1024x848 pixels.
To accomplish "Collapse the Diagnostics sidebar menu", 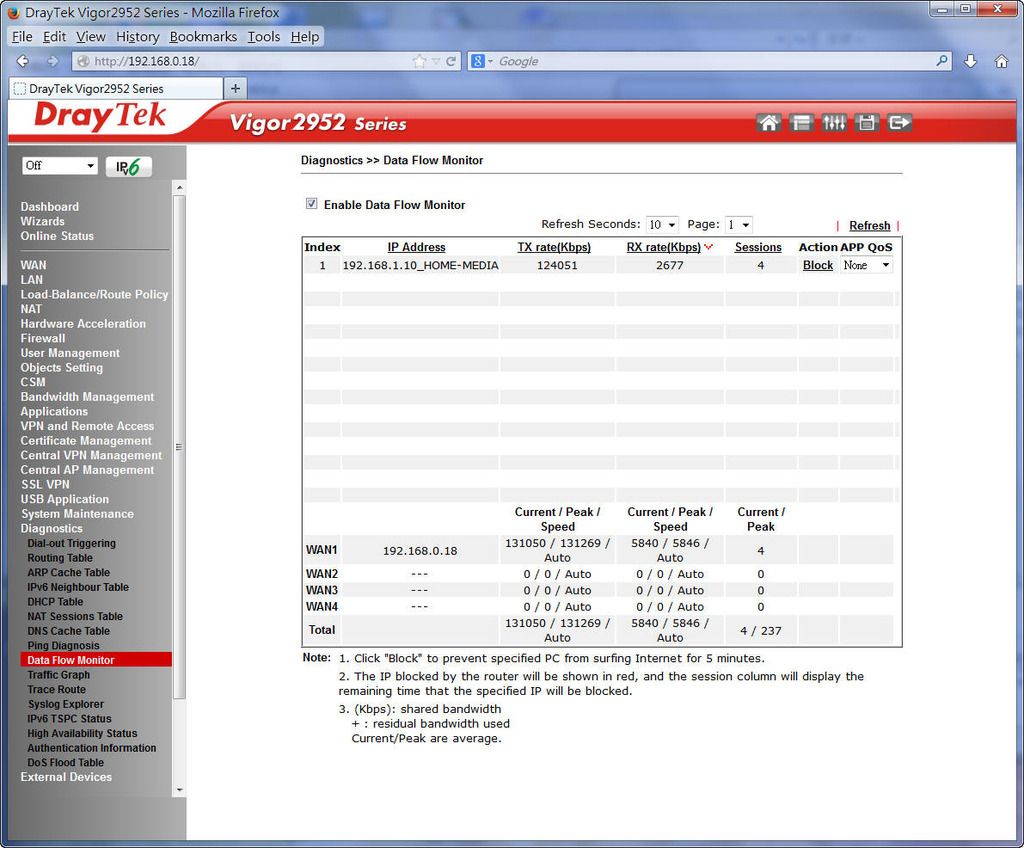I will point(52,529).
